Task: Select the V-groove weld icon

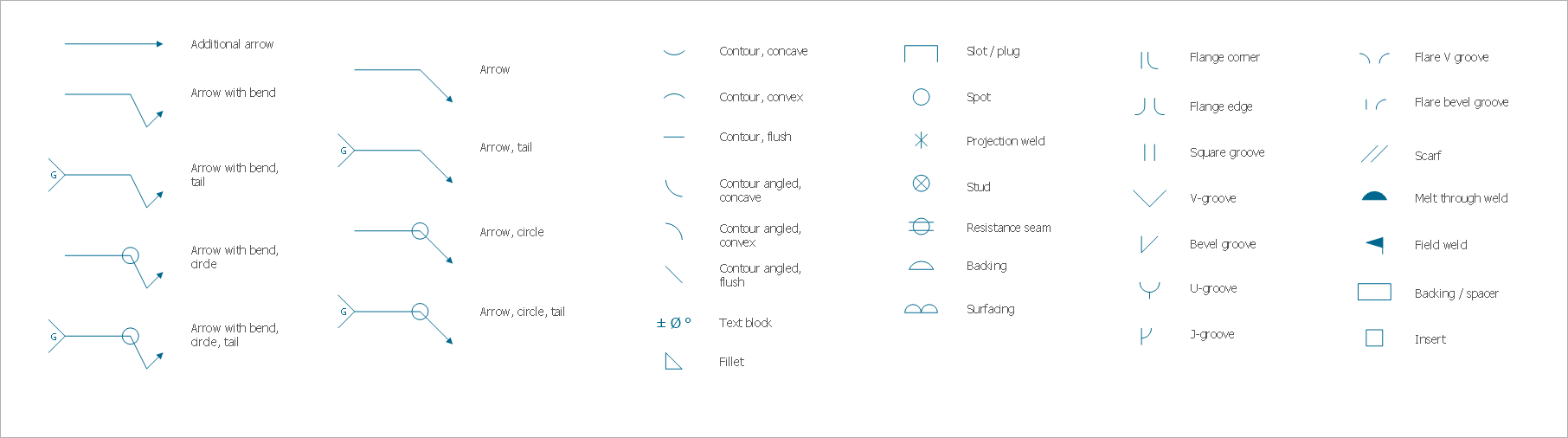Action: 1149,198
